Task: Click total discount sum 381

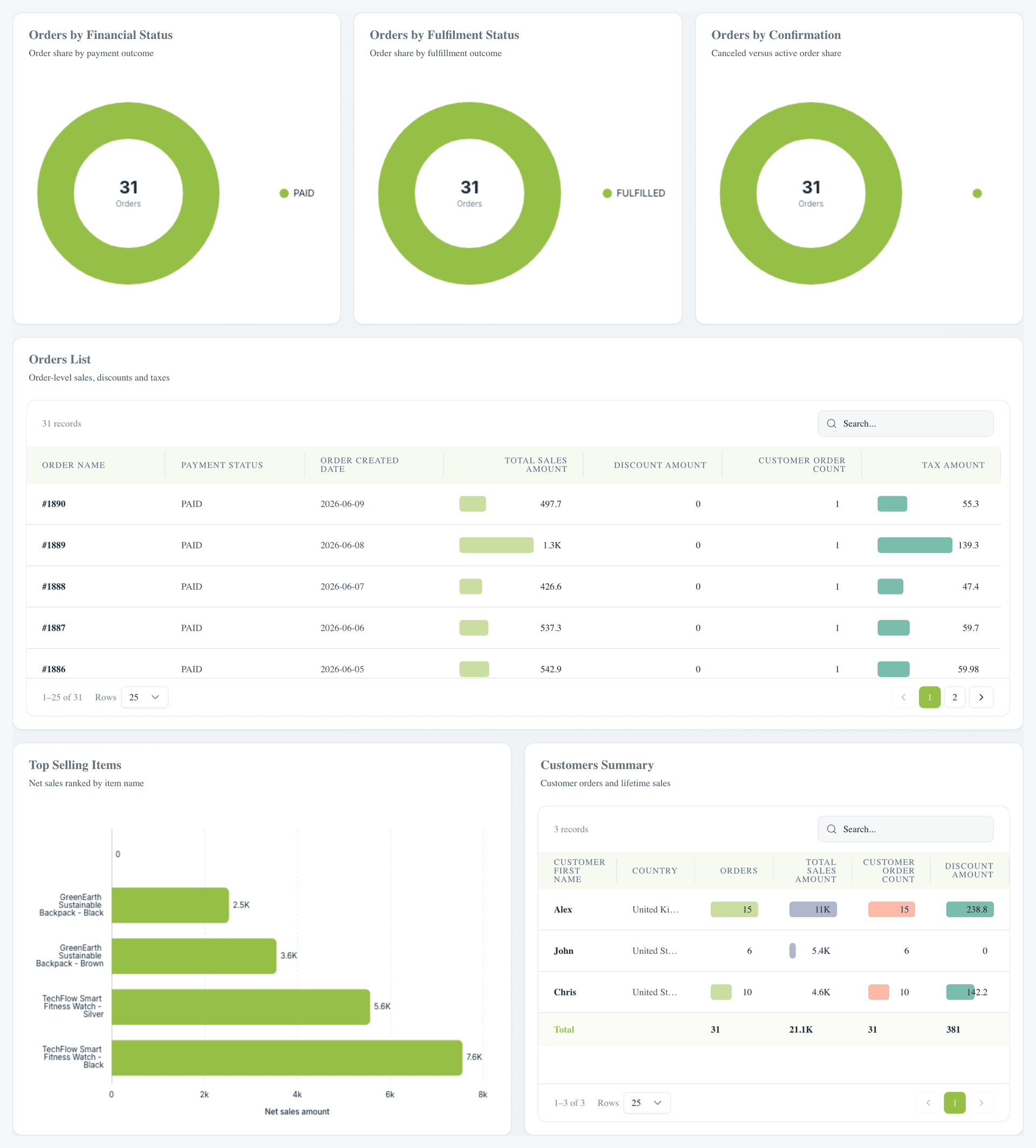Action: click(x=953, y=1030)
